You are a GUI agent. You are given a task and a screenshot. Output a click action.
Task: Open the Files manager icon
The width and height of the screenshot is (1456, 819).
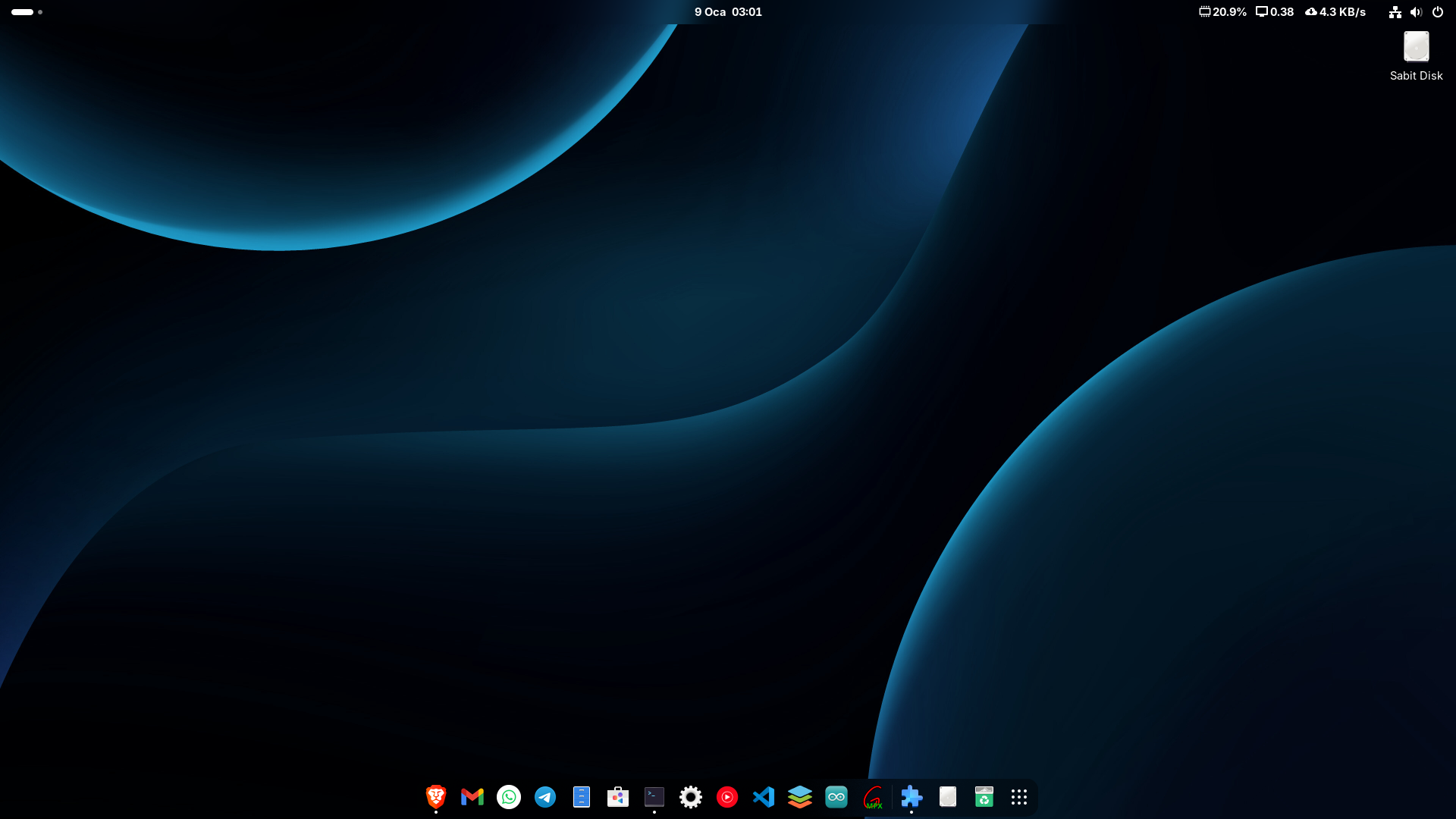[582, 797]
